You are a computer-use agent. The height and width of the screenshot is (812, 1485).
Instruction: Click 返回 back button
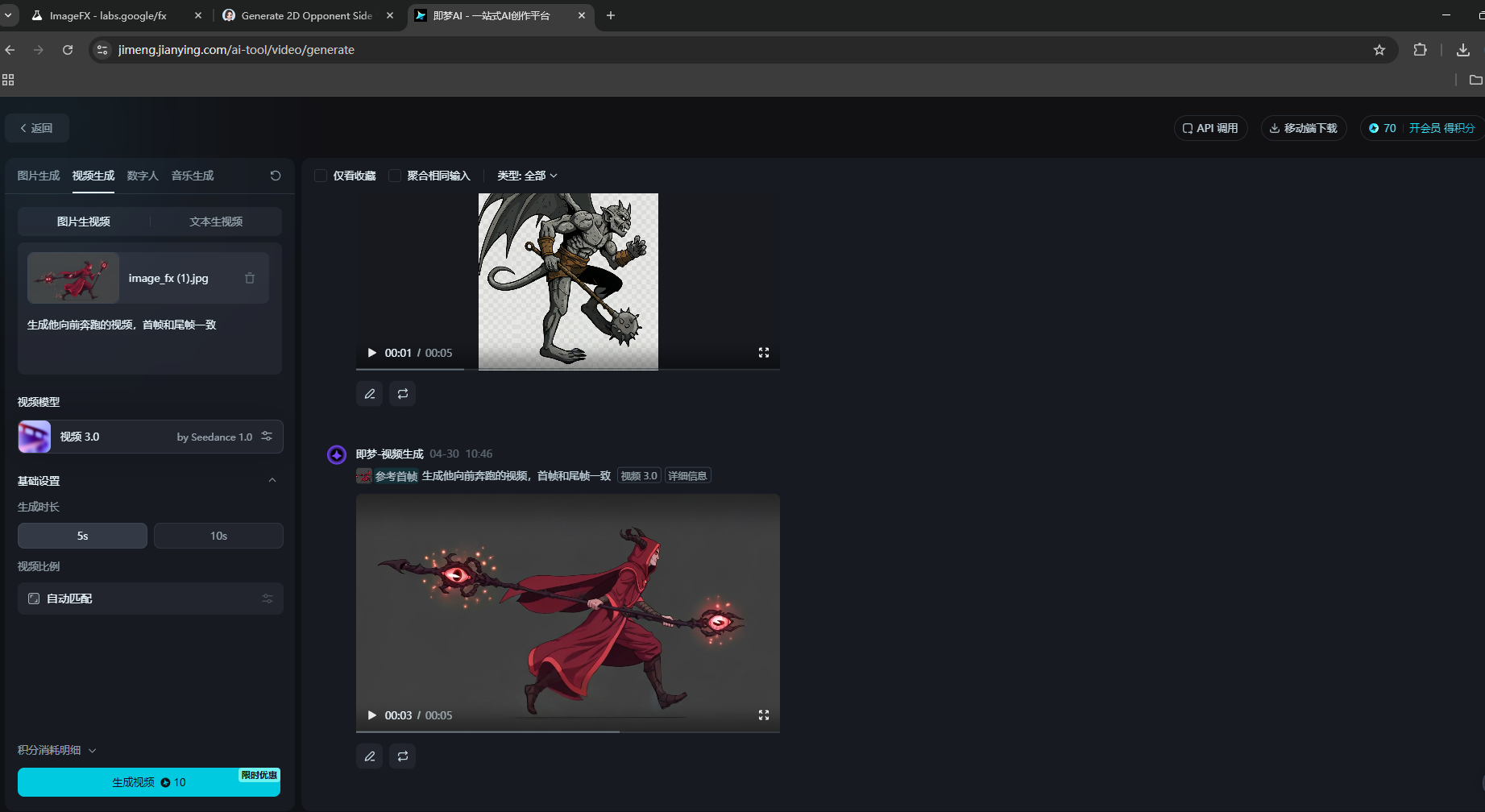pyautogui.click(x=37, y=128)
